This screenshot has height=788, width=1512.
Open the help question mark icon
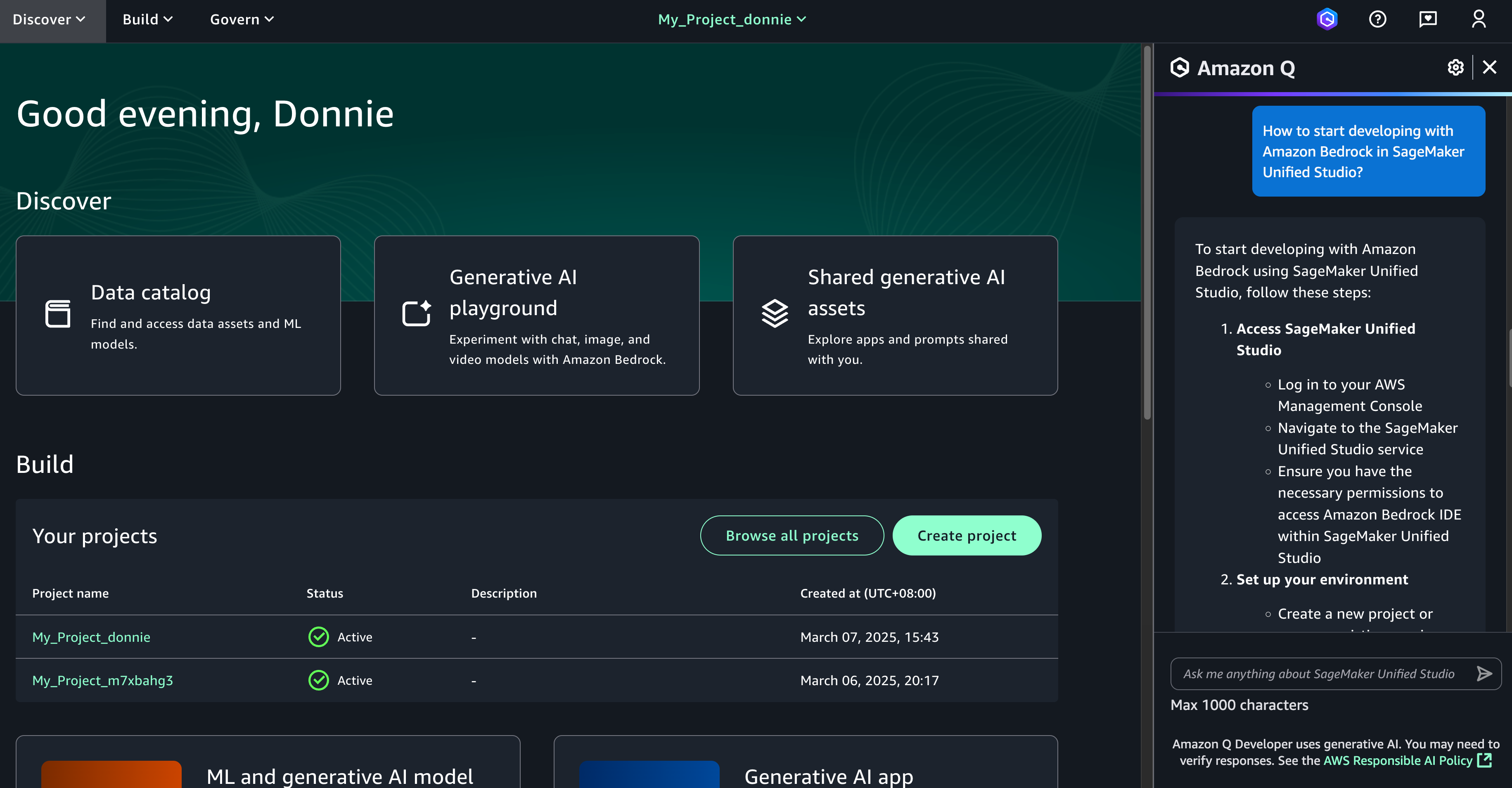tap(1377, 19)
